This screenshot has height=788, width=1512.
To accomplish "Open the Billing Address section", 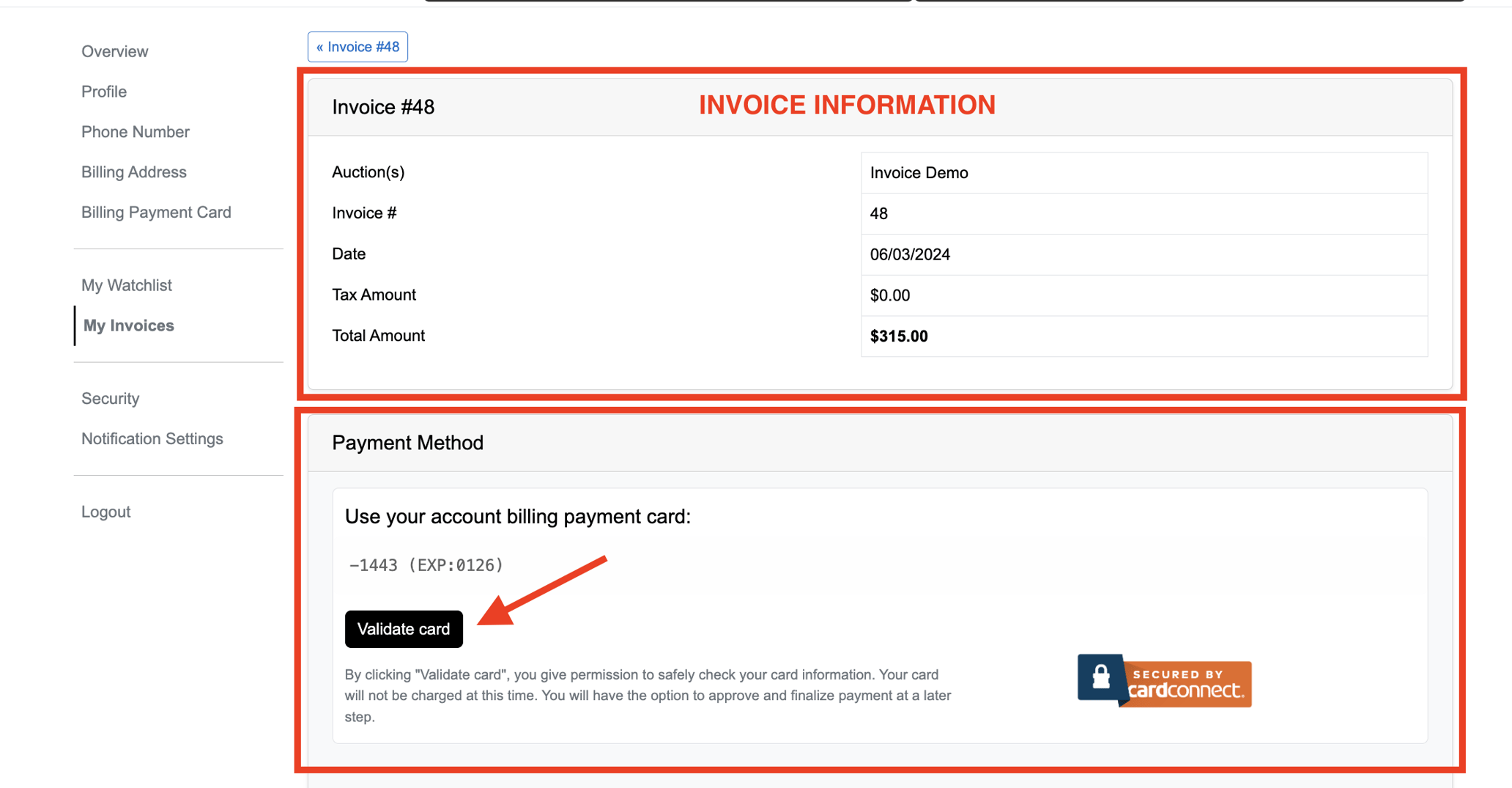I will click(x=133, y=172).
